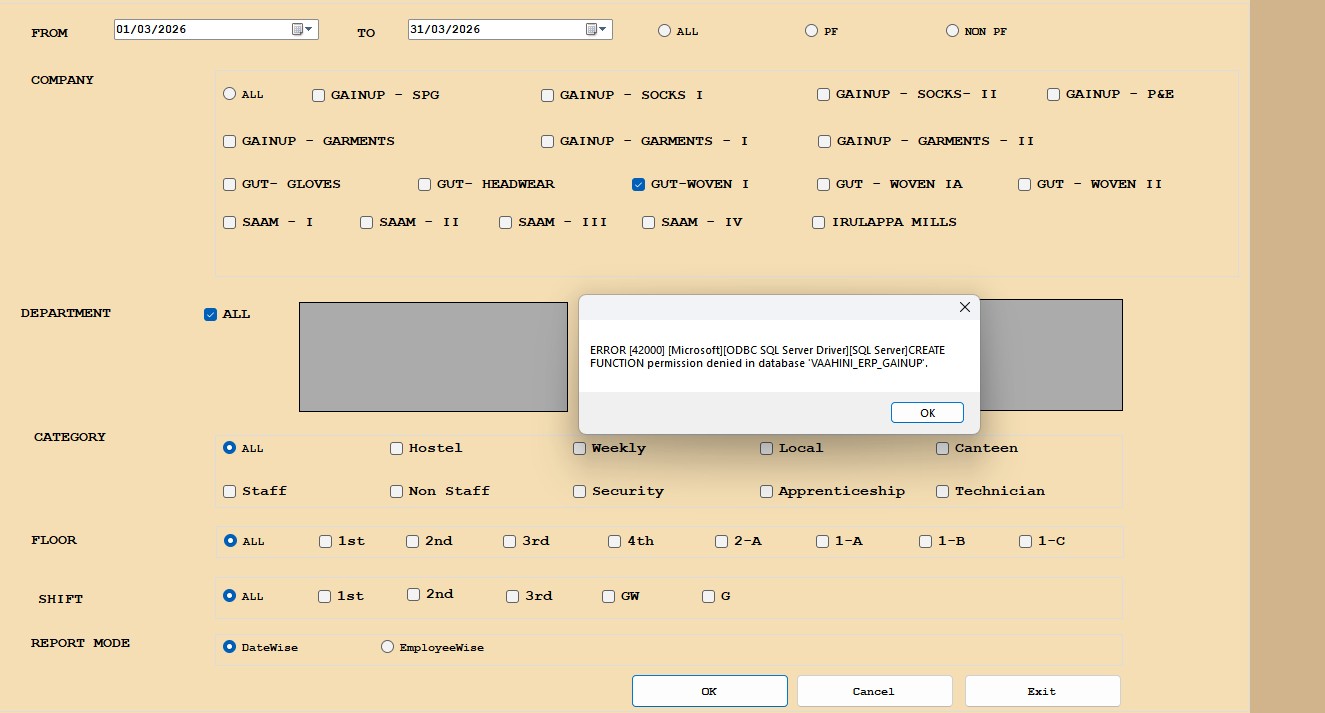Switch report mode to EmployeeWise
The image size is (1325, 713).
pos(387,647)
